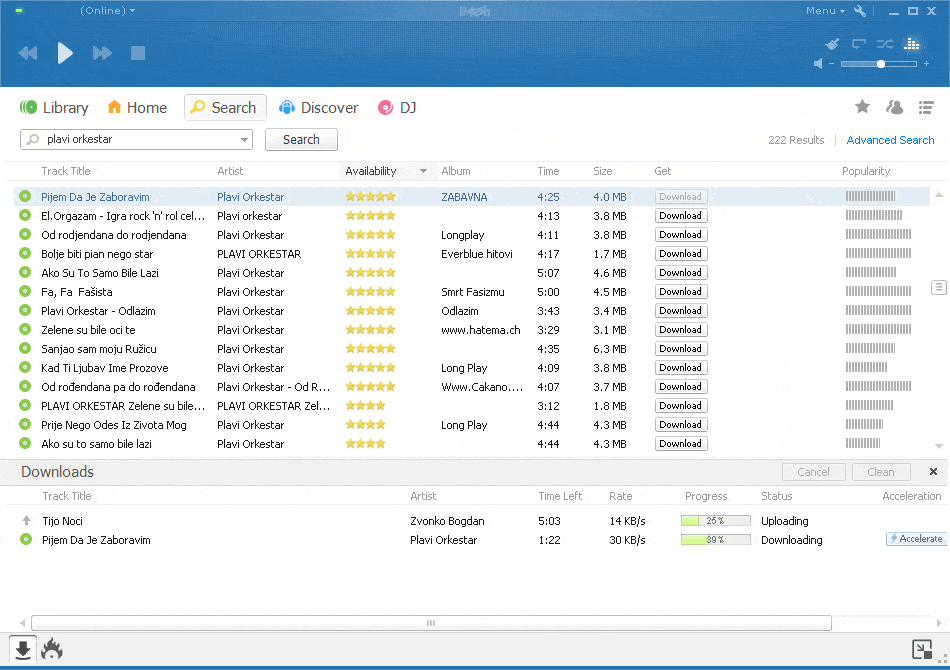The width and height of the screenshot is (950, 670).
Task: Download Fa, Fa Fašista track
Action: pos(681,291)
